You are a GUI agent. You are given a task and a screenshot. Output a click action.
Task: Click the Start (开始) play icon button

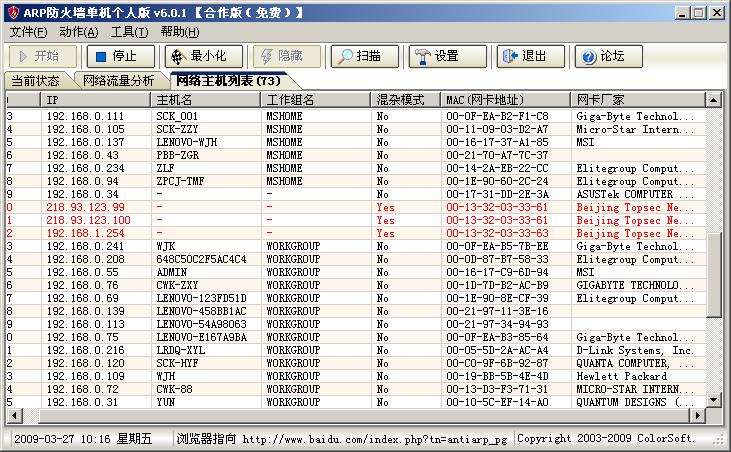coord(43,56)
